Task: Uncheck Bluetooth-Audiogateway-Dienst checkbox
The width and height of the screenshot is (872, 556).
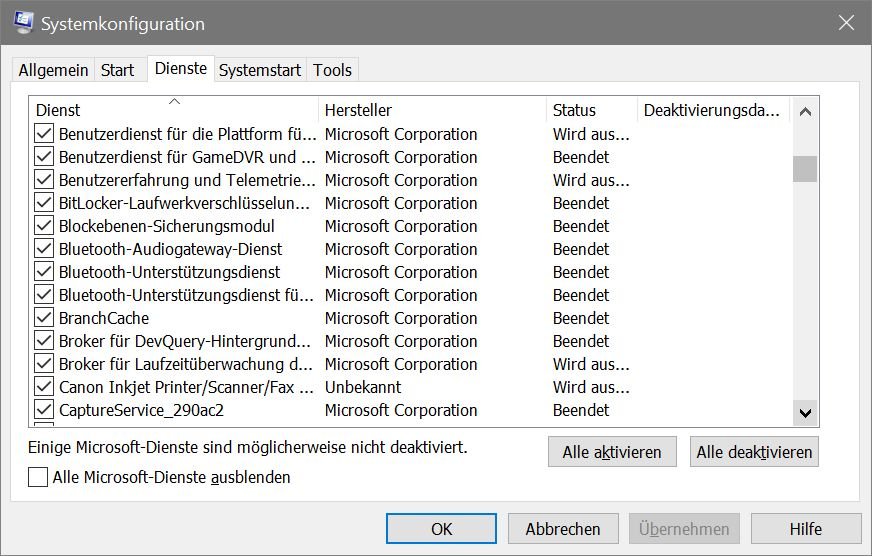Action: point(44,249)
